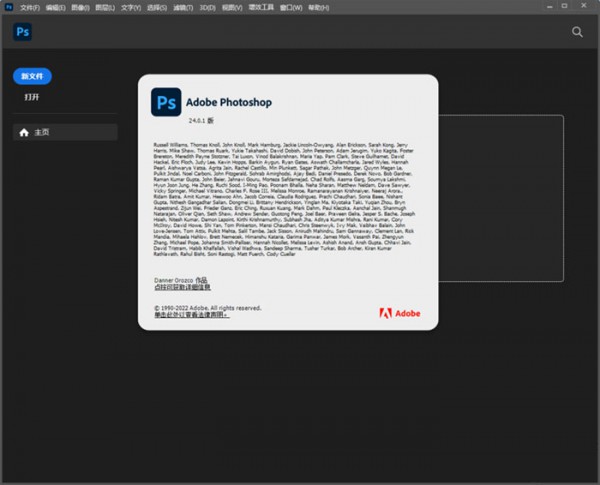The width and height of the screenshot is (600, 485).
Task: Open the 滤镜(T) menu
Action: (x=183, y=8)
